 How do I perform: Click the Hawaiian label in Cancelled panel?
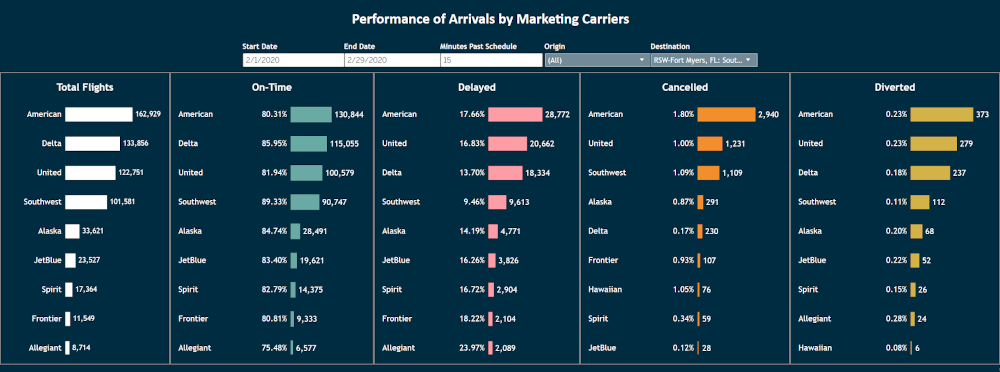pos(605,289)
